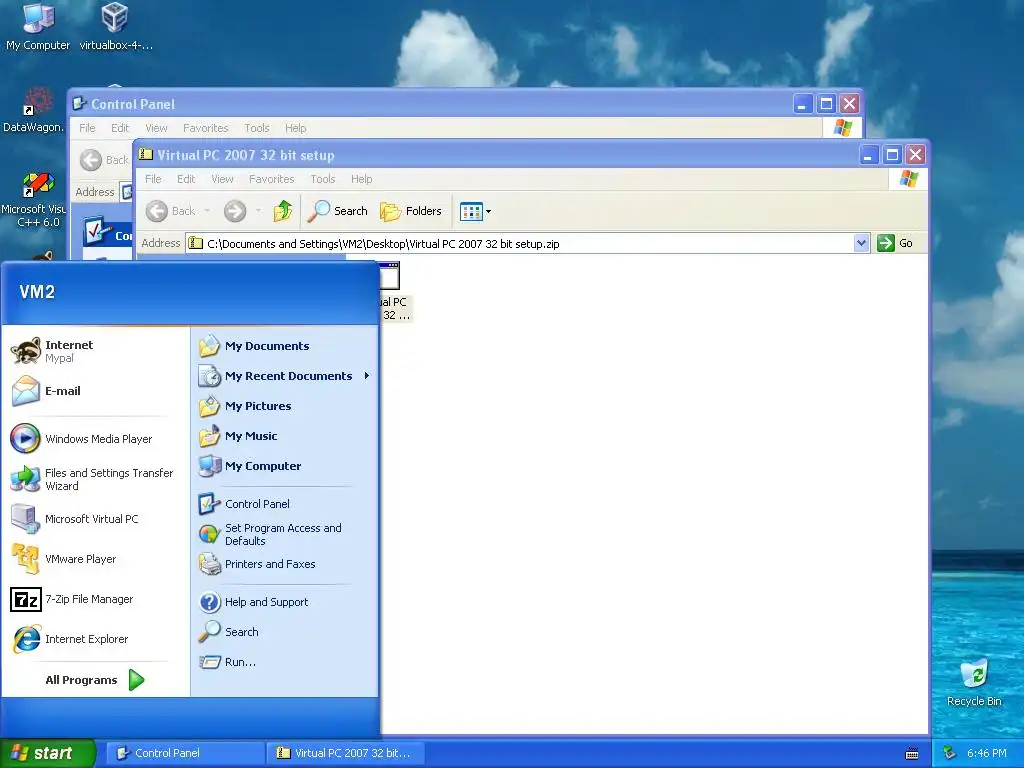
Task: Click the address bar path field
Action: click(520, 244)
